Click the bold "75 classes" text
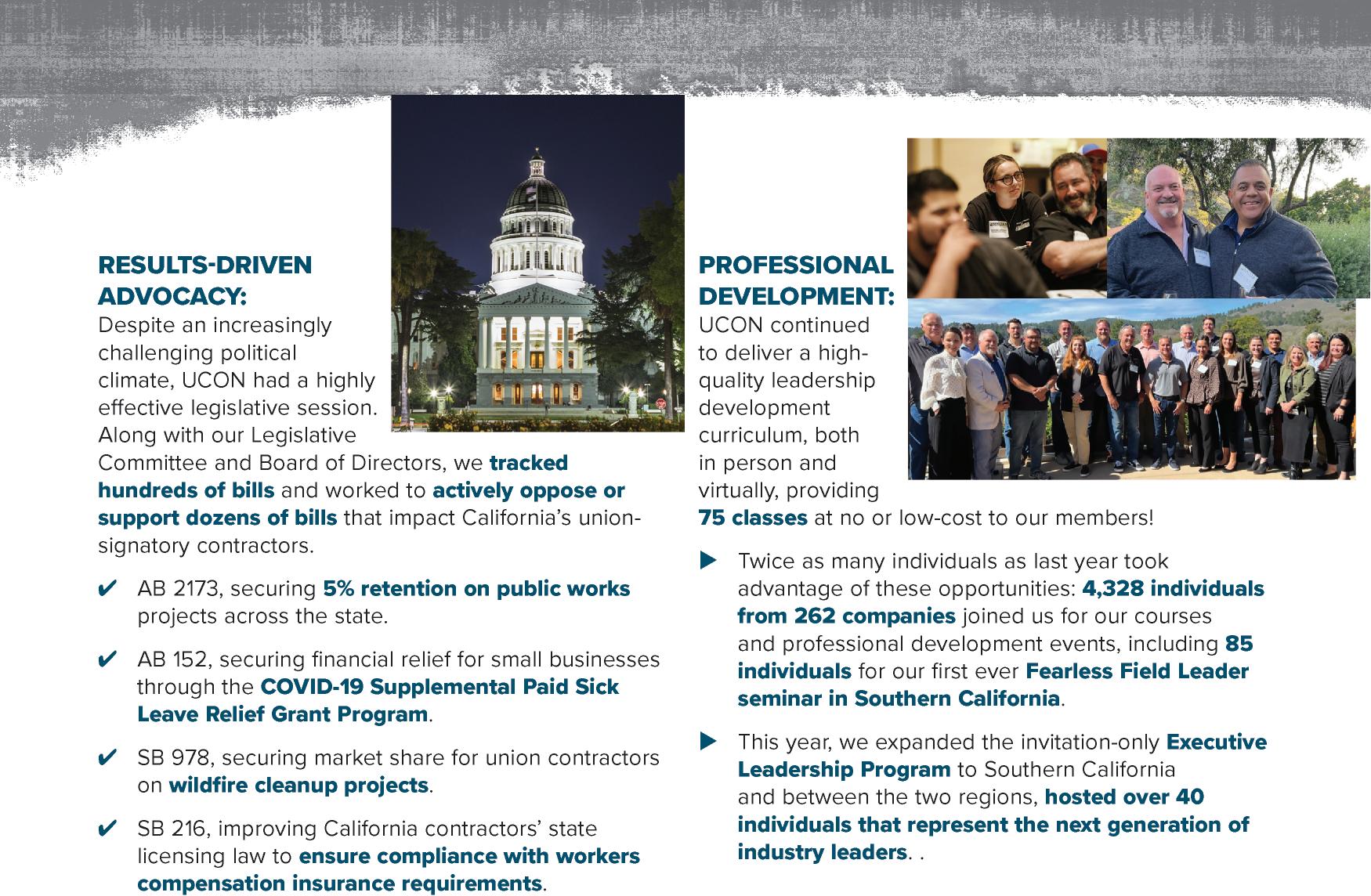 (753, 518)
